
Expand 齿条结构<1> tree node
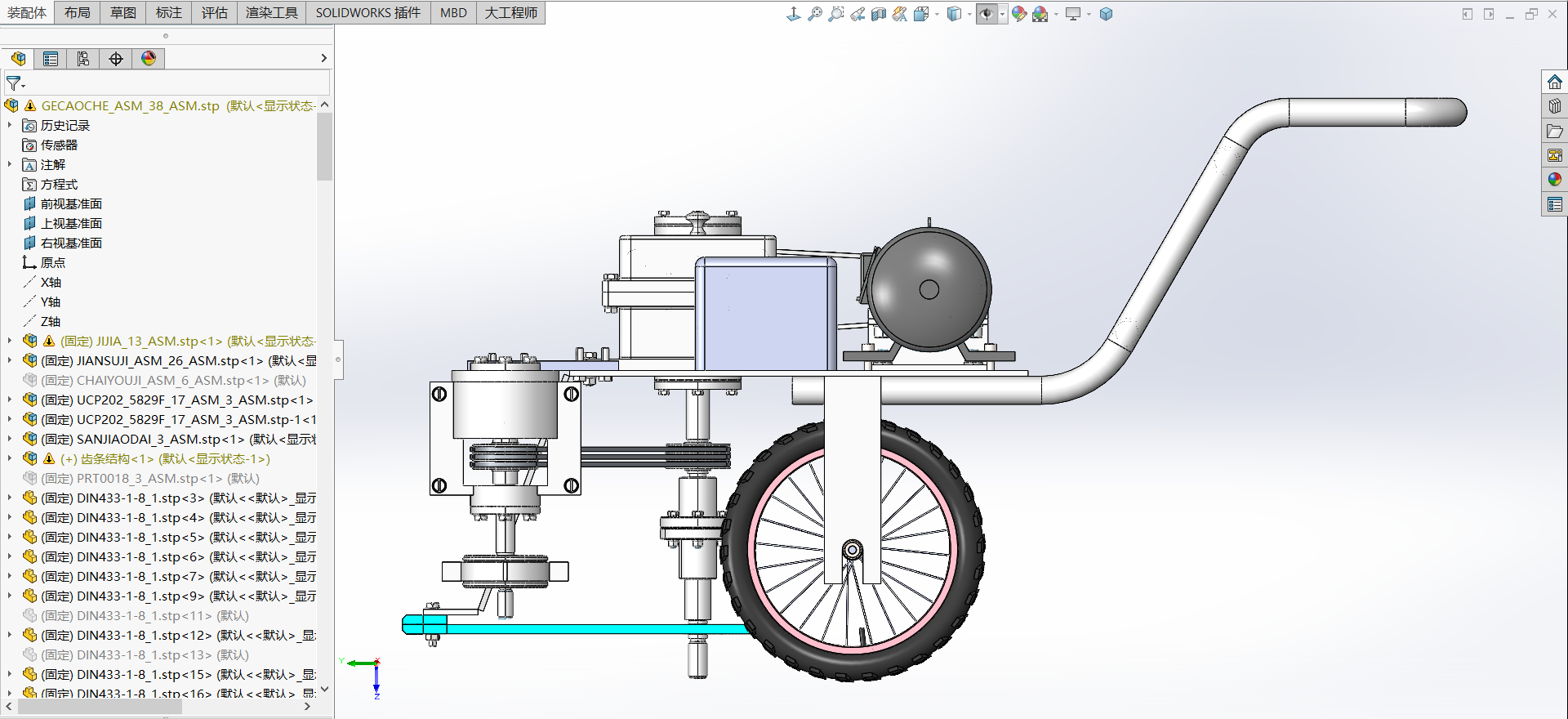[10, 458]
